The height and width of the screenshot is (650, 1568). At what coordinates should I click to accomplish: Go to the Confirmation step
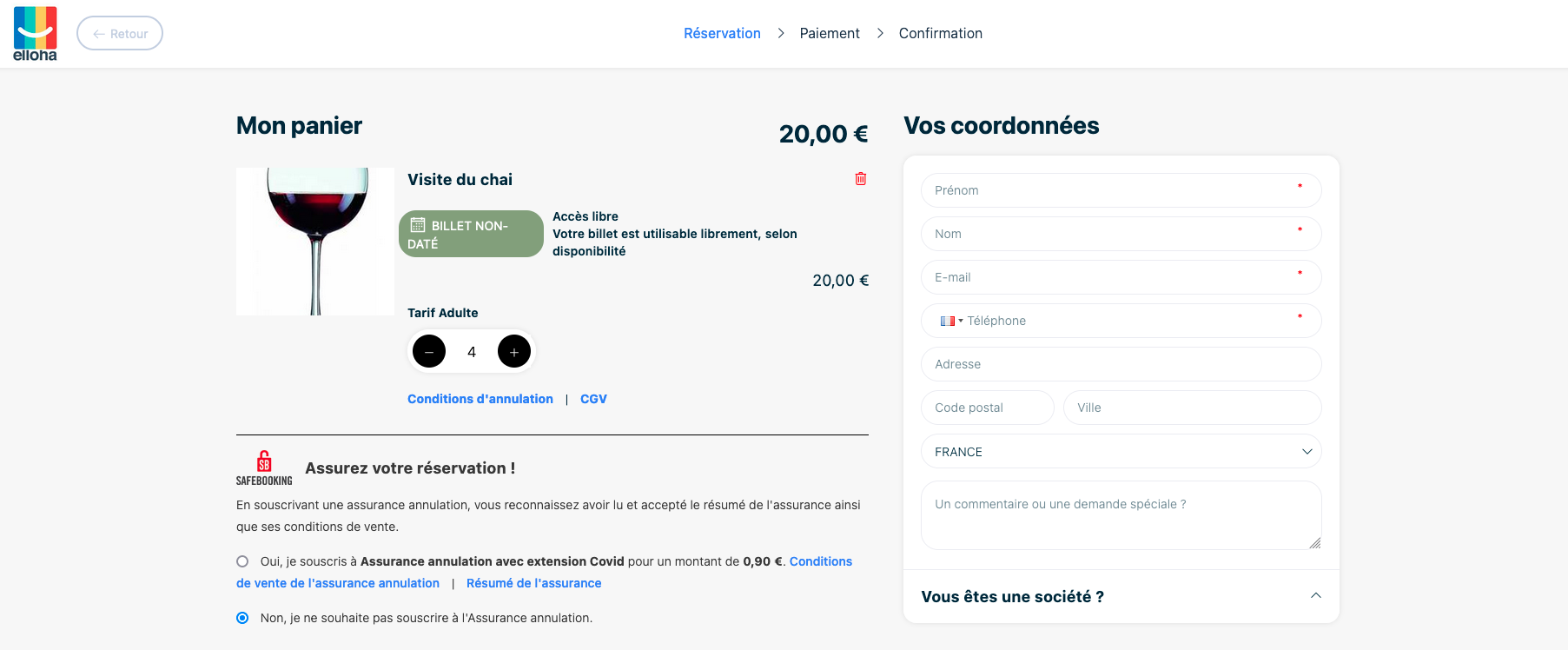pos(941,33)
